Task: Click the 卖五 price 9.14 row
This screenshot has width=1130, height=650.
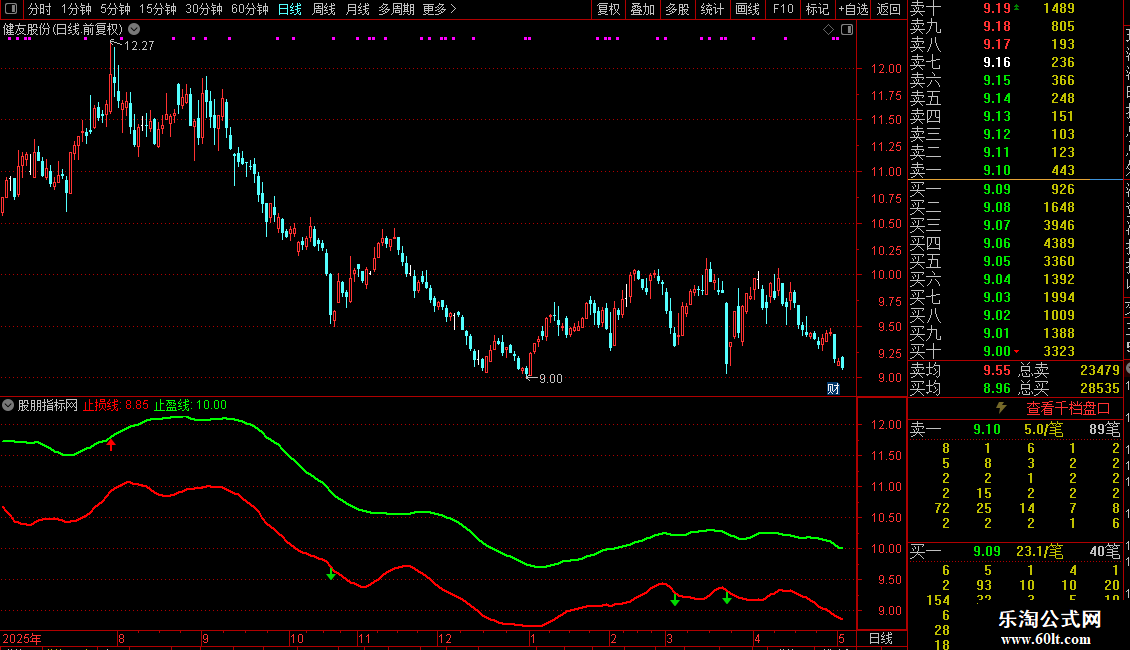Action: click(1015, 98)
